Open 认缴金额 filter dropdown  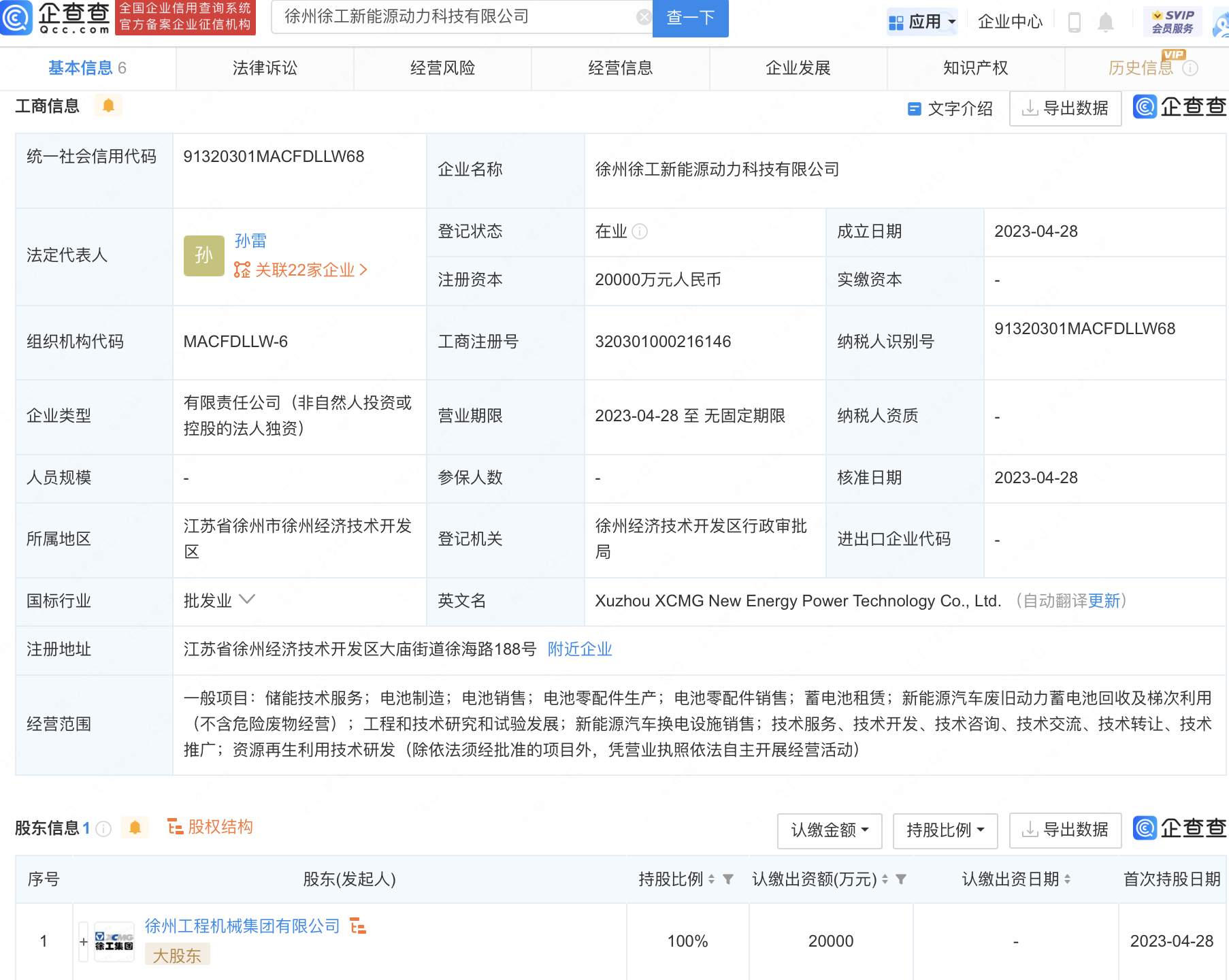pyautogui.click(x=830, y=830)
